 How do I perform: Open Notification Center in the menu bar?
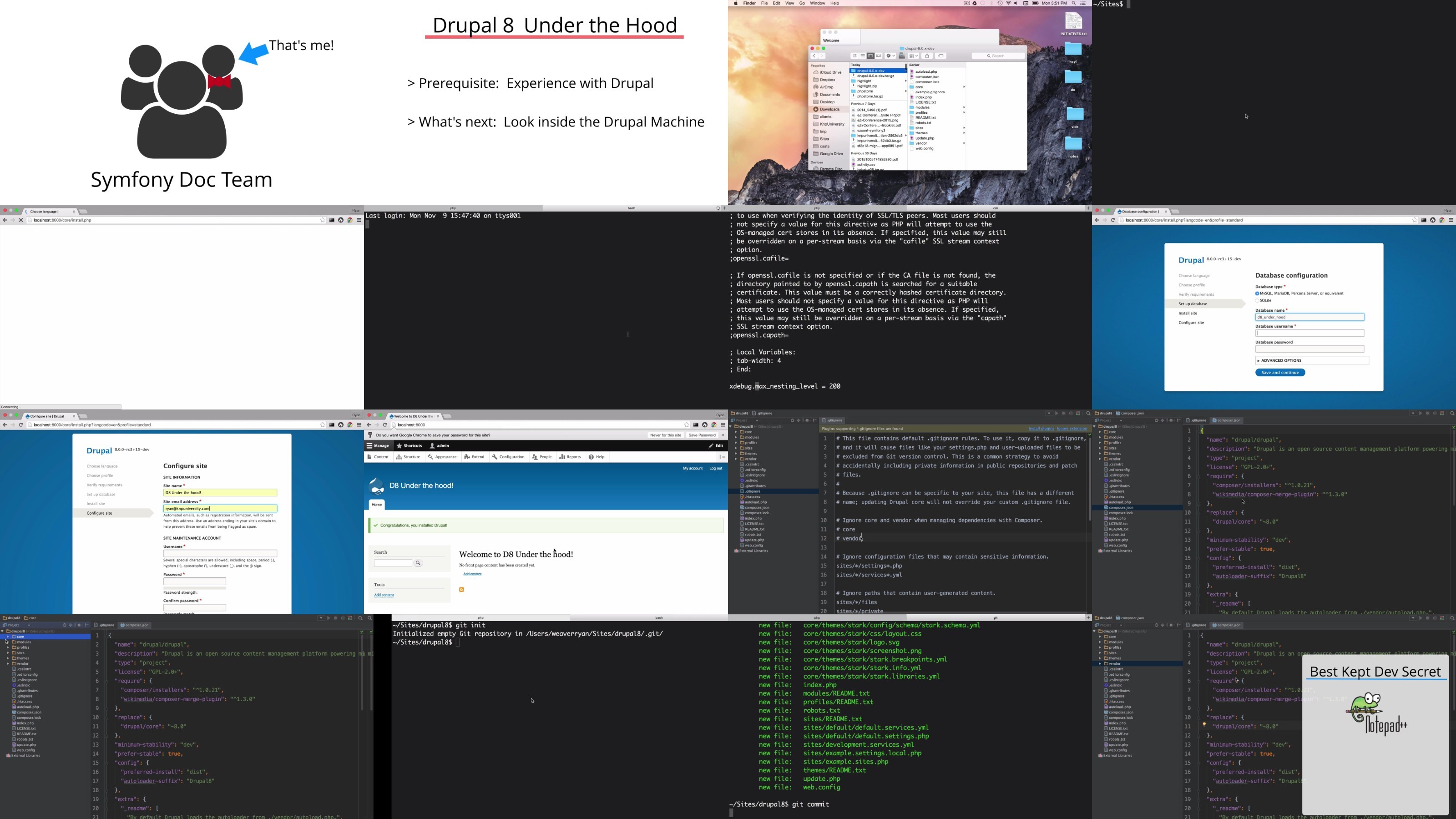[x=1083, y=3]
